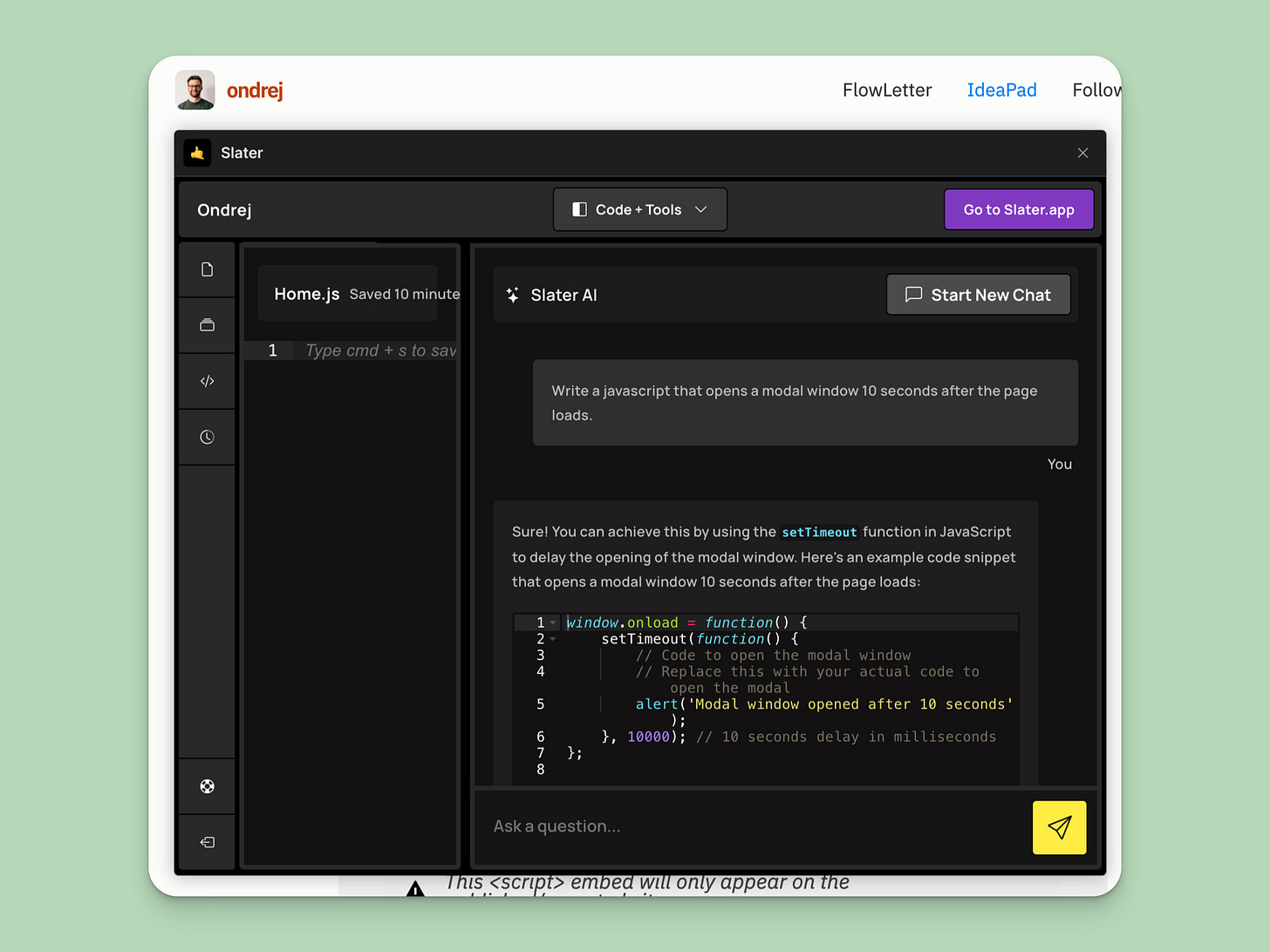Click the line number 6 in snippet gutter
The width and height of the screenshot is (1270, 952).
click(x=540, y=737)
